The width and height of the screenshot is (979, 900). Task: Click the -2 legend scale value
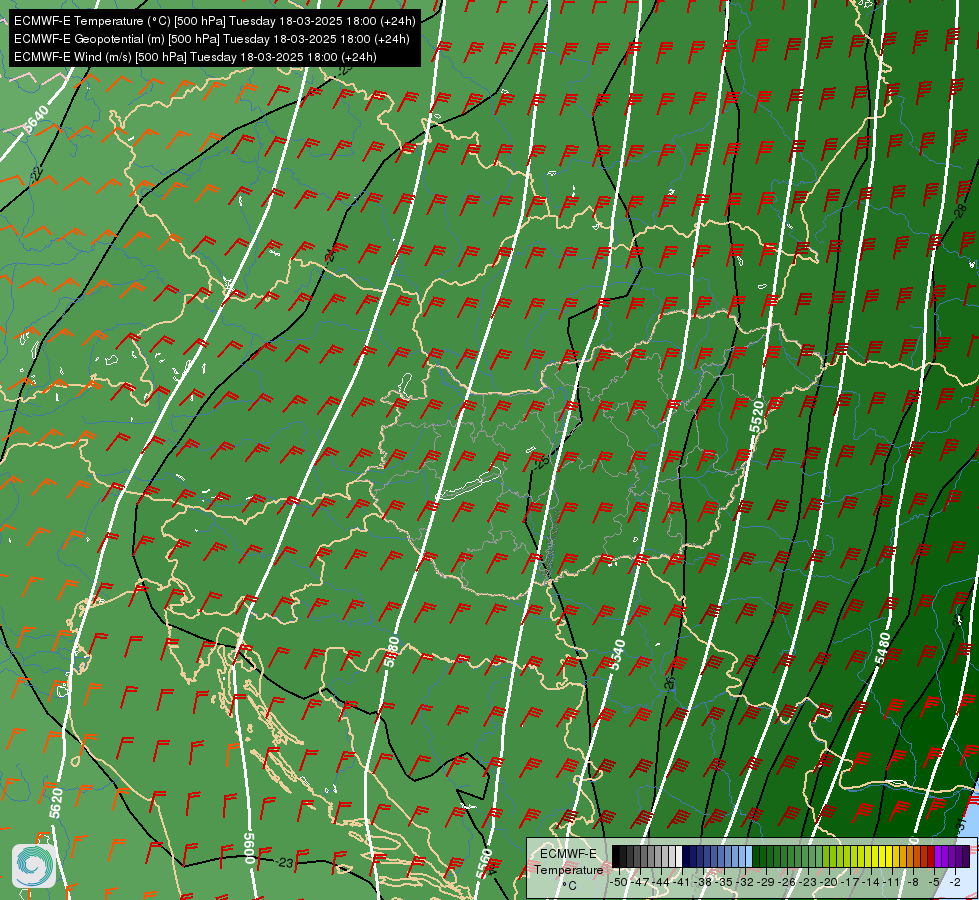[x=955, y=882]
